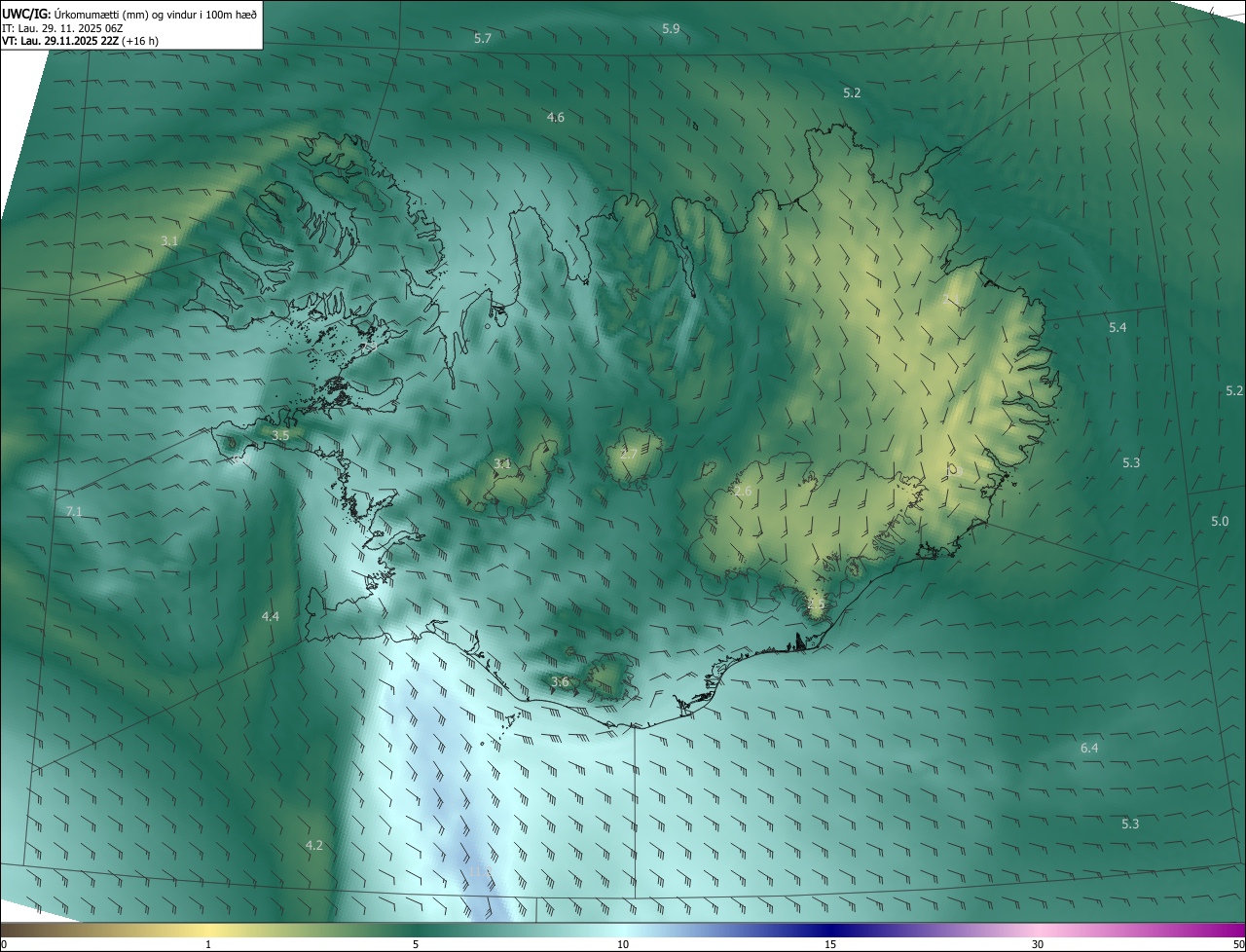
Task: Click the map value 3.6
Action: (560, 681)
